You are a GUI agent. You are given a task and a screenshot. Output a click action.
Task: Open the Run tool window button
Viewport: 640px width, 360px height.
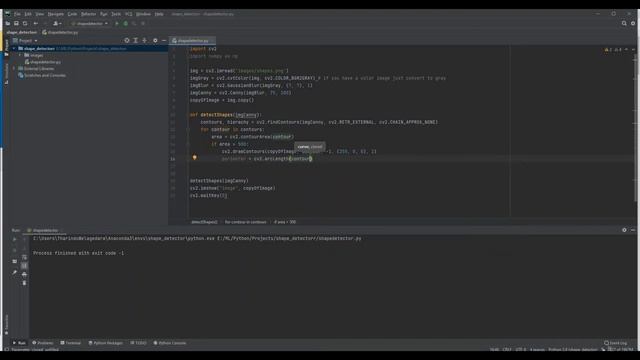pyautogui.click(x=19, y=343)
